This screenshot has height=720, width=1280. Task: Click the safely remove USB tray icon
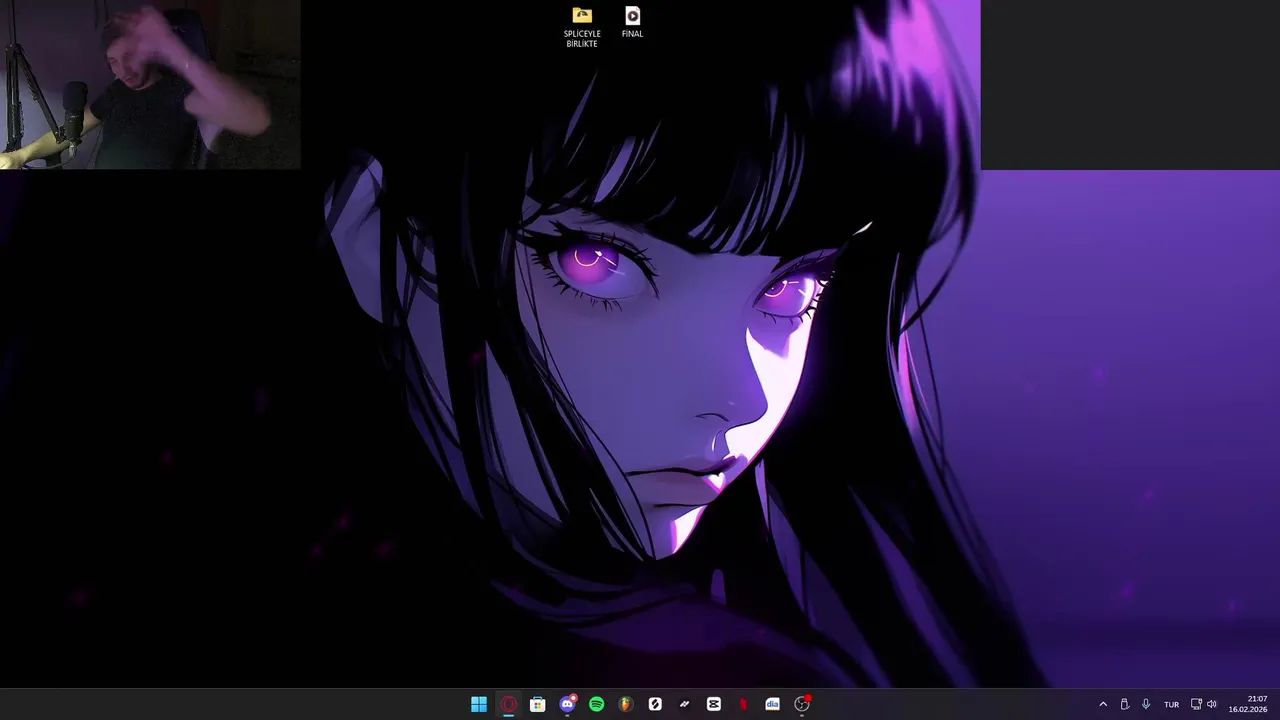click(1125, 704)
